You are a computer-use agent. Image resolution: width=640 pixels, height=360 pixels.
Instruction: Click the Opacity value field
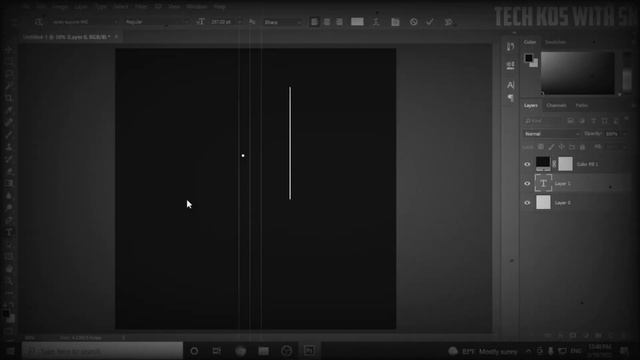(612, 134)
